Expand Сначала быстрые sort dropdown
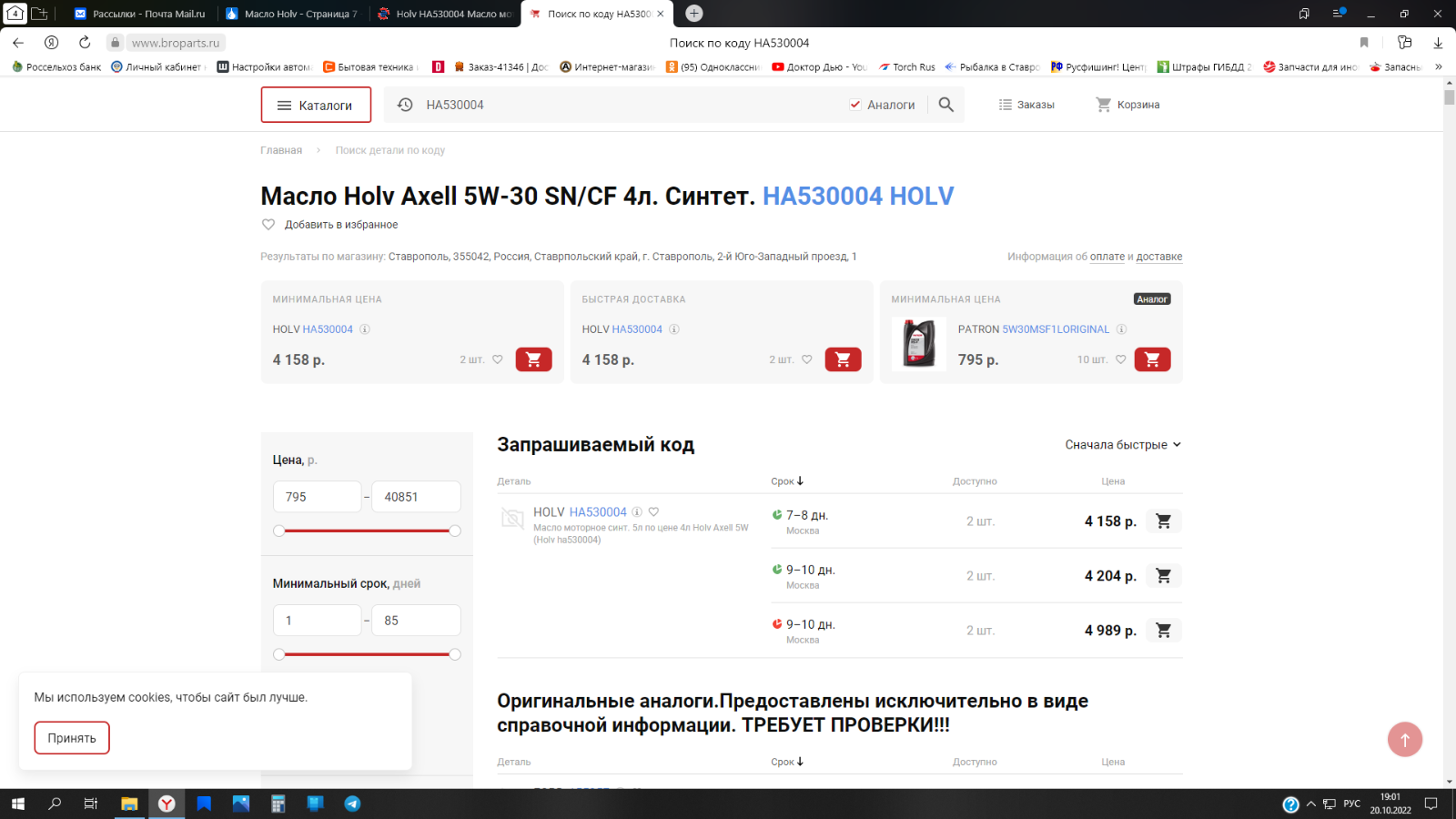Image resolution: width=1456 pixels, height=819 pixels. pos(1123,445)
